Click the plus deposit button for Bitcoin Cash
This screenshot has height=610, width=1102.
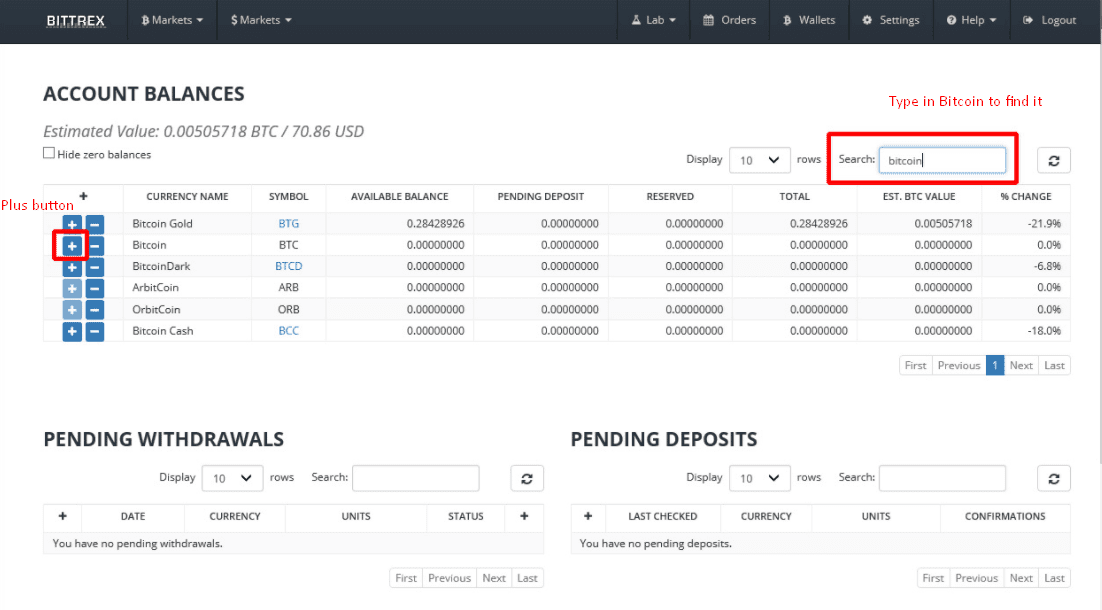click(72, 332)
